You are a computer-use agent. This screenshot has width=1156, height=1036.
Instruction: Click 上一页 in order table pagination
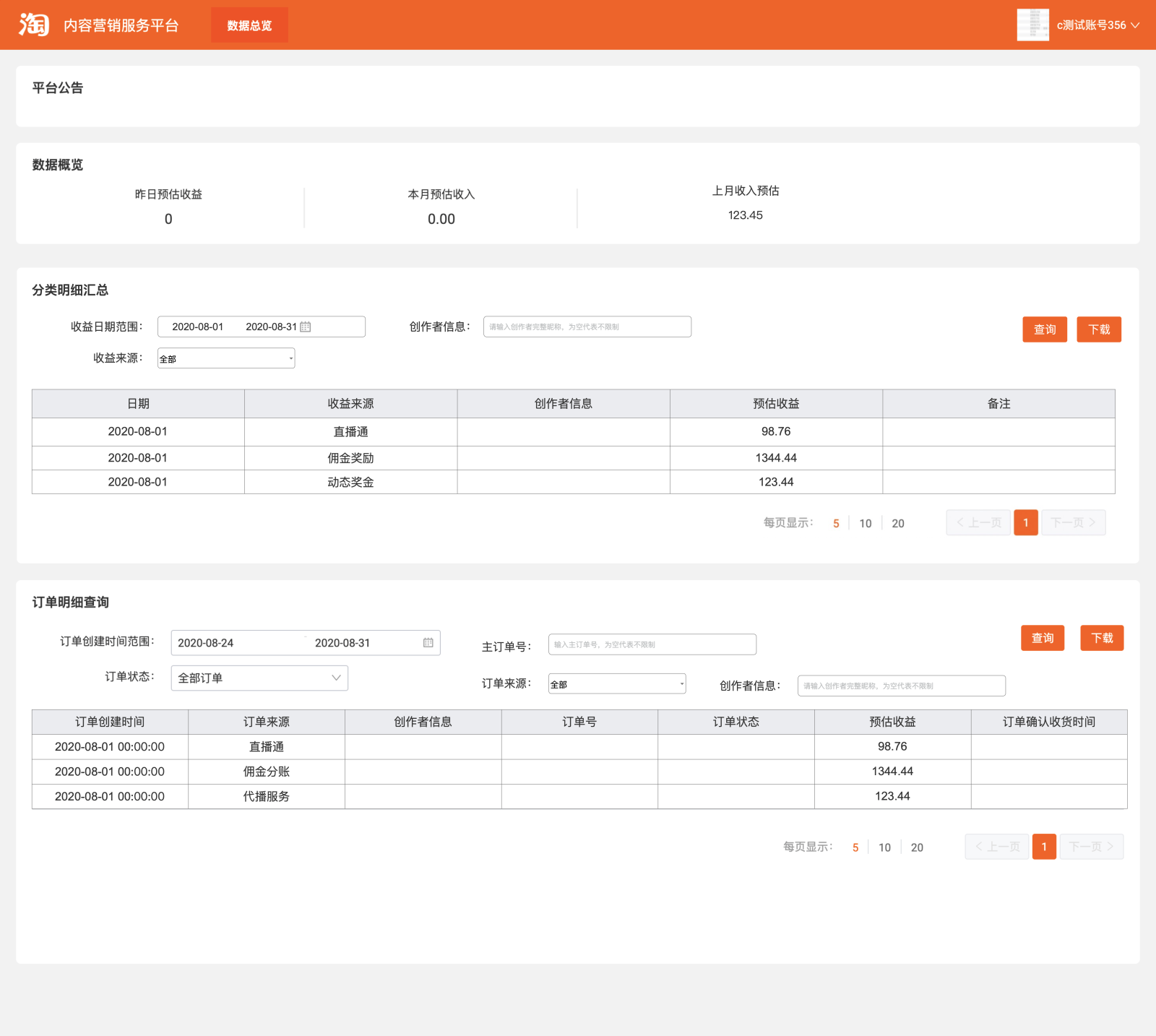[997, 847]
